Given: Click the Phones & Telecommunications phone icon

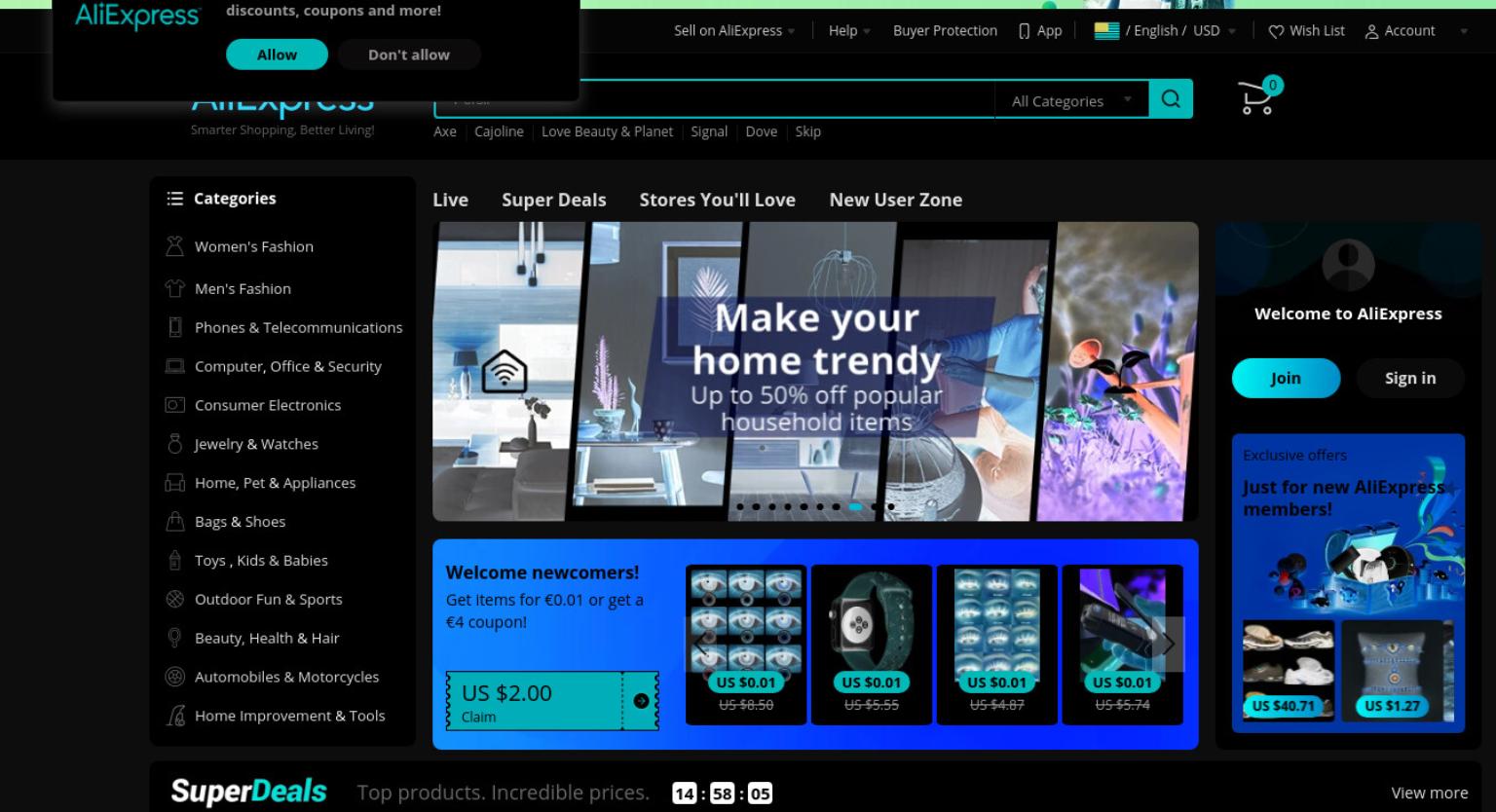Looking at the screenshot, I should [174, 327].
